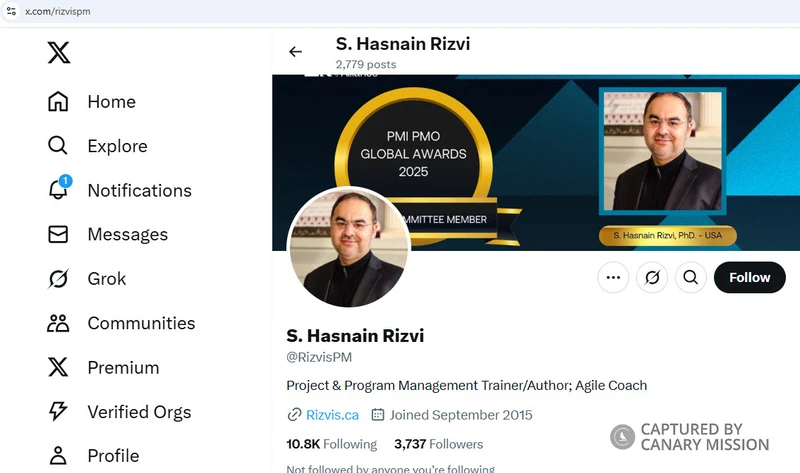
Task: Click the link chain icon beside Rizvis.ca
Action: pyautogui.click(x=294, y=415)
